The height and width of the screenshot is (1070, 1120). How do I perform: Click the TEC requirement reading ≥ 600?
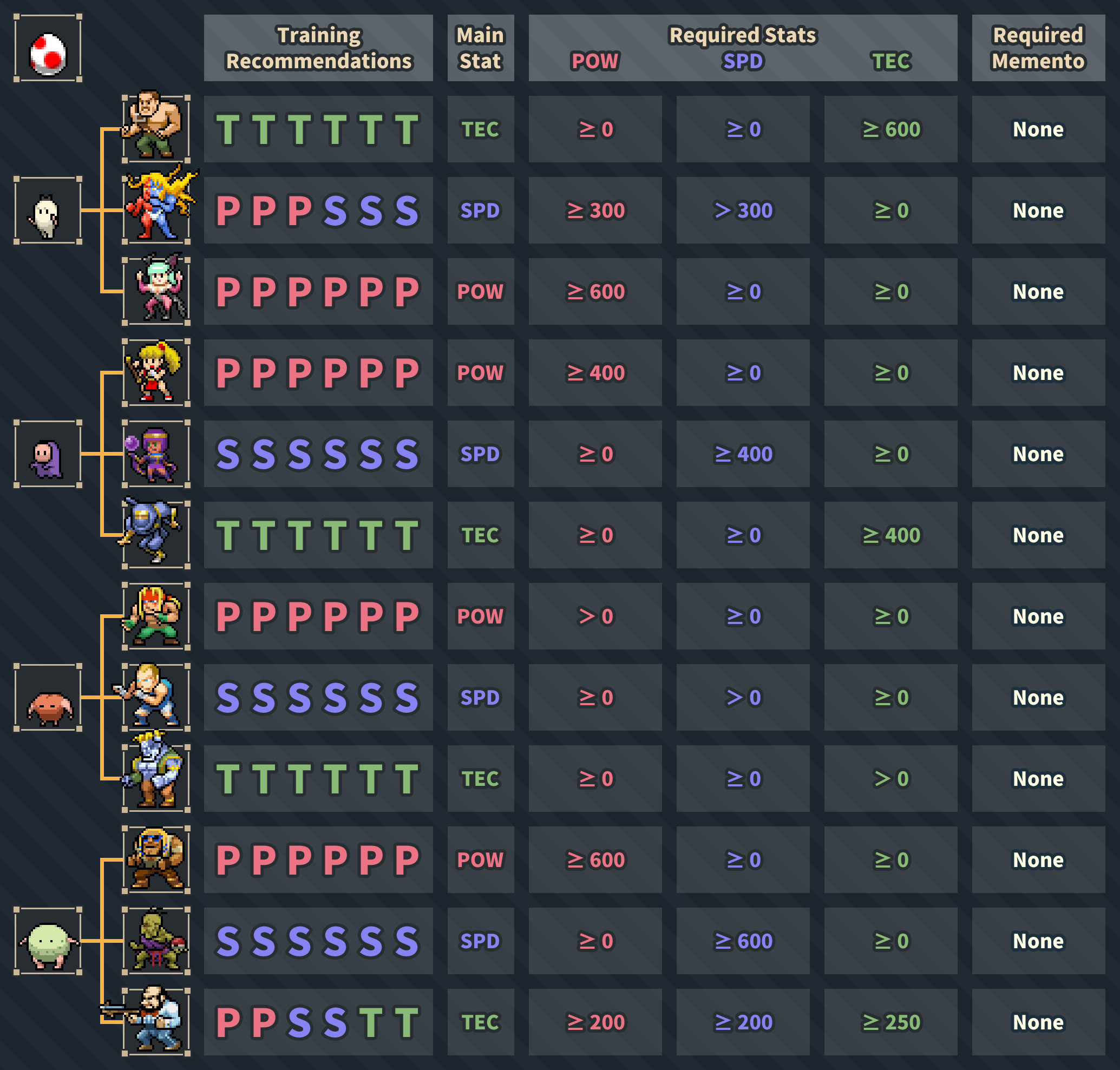point(891,129)
